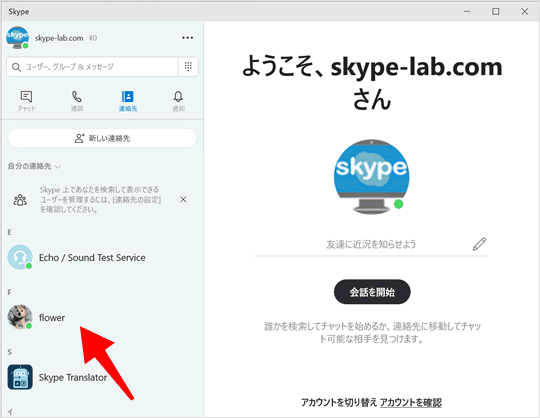Click the skype-lab.com account name
Viewport: 540px width, 418px height.
click(x=59, y=38)
